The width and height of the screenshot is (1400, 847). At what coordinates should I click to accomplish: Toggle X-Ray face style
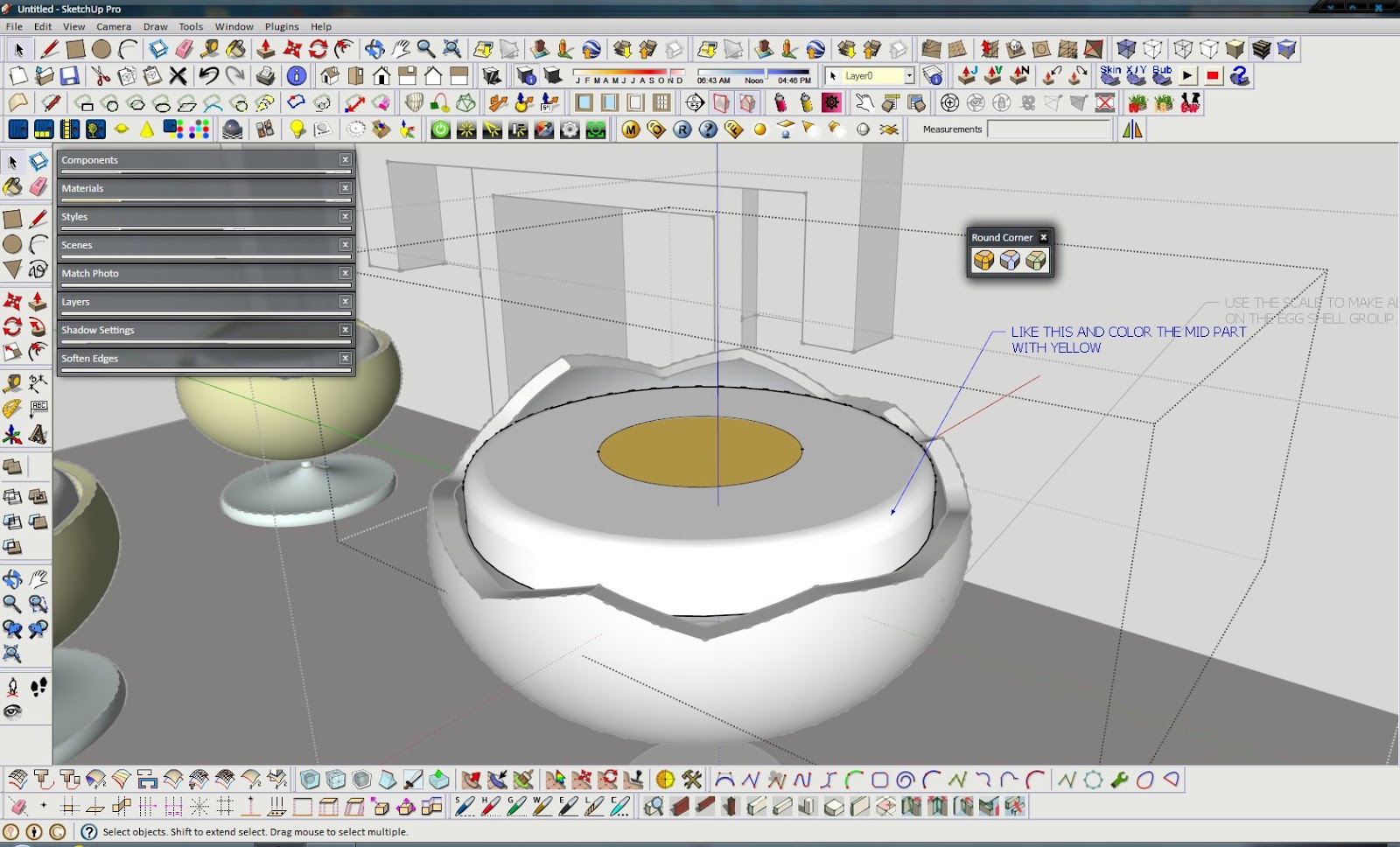1126,49
